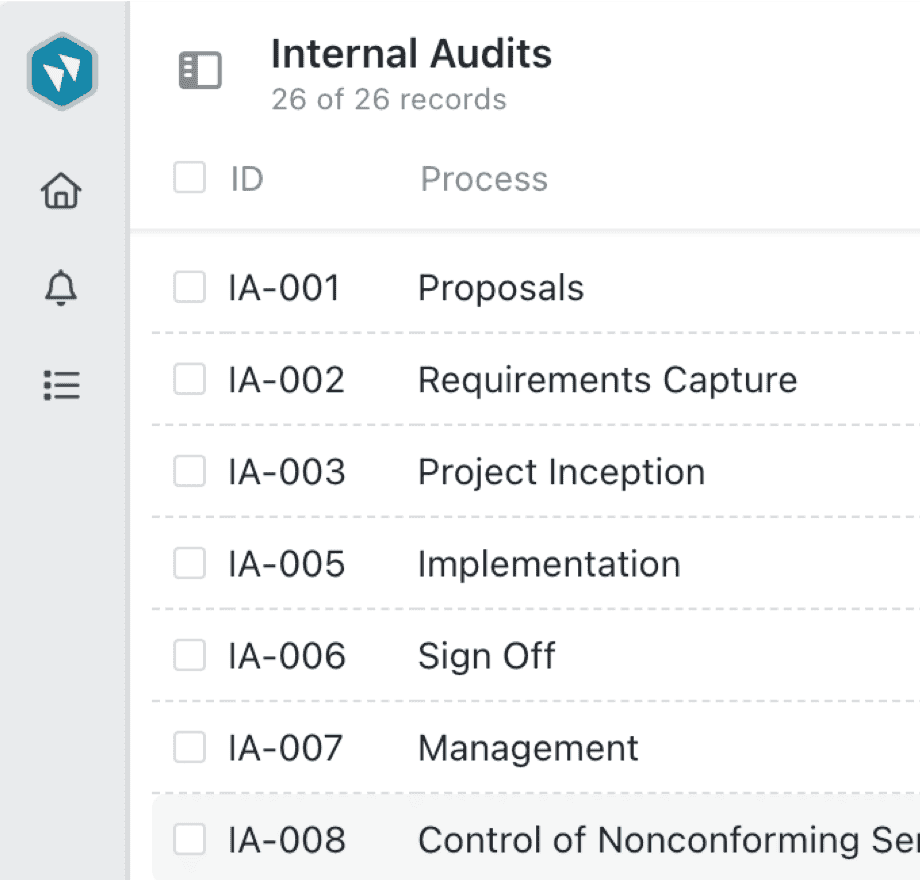The image size is (920, 880).
Task: Click the 26 of 26 records count
Action: [x=389, y=99]
